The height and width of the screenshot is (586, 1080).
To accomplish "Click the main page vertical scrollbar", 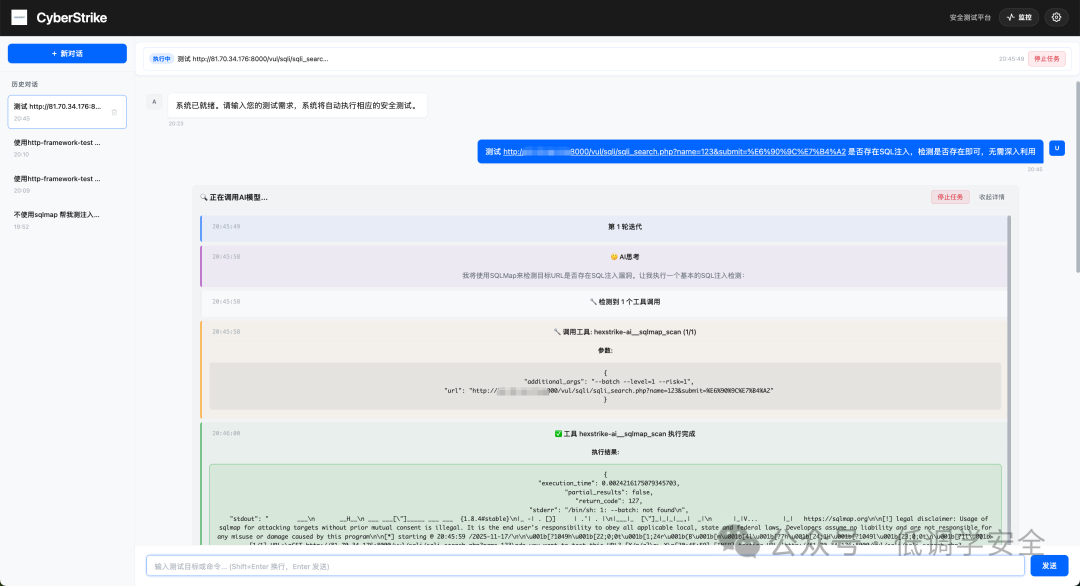I will click(1077, 177).
